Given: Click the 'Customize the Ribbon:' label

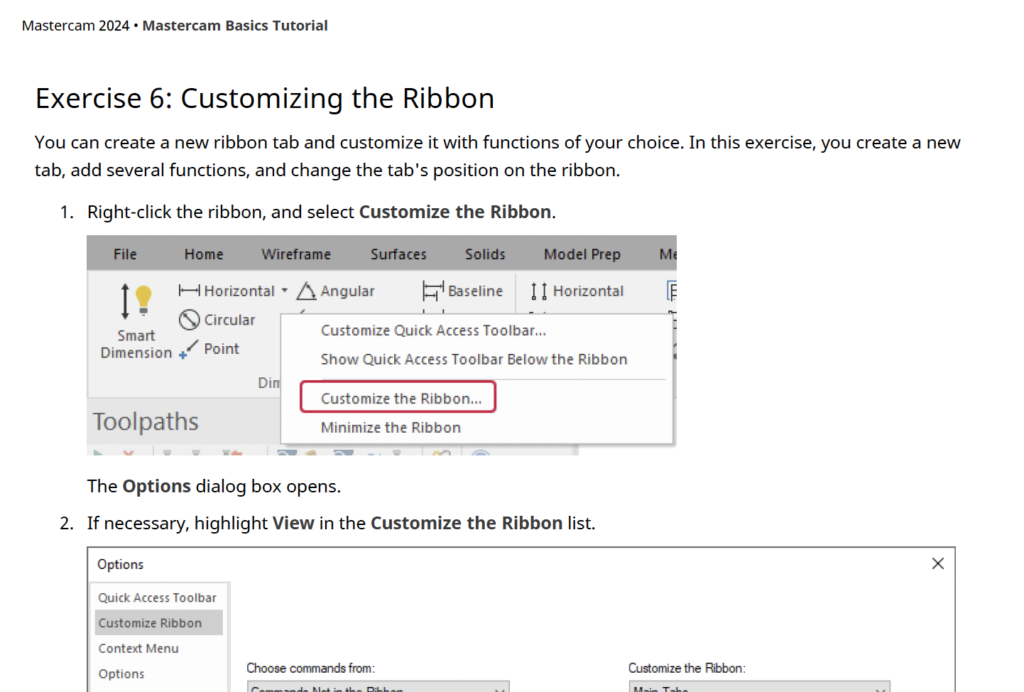Looking at the screenshot, I should (687, 668).
